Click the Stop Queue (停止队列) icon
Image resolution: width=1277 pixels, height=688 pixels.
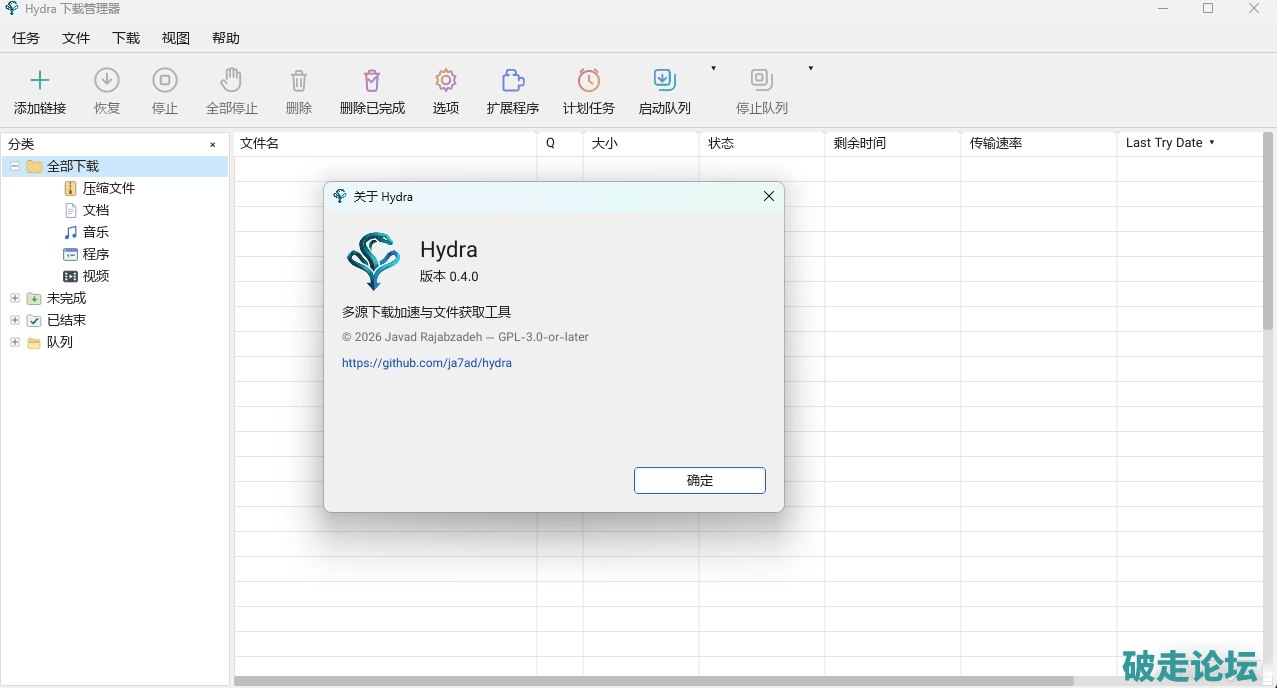tap(762, 81)
